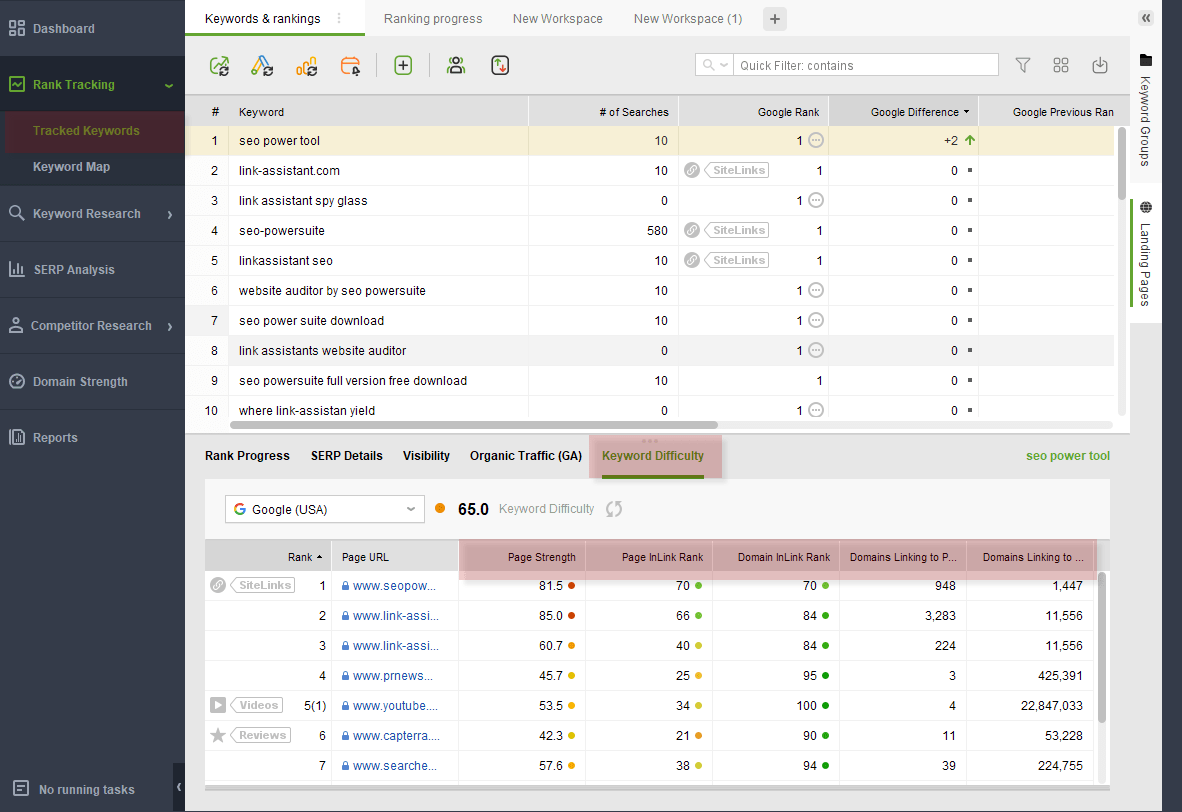Image resolution: width=1182 pixels, height=812 pixels.
Task: Open the competitors people icon in toolbar
Action: point(456,66)
